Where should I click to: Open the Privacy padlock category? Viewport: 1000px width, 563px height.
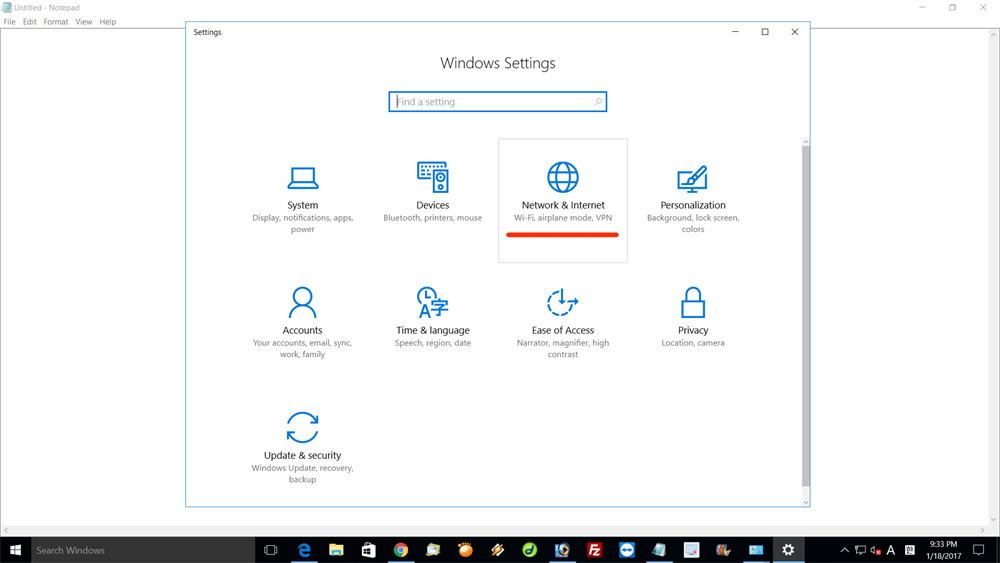coord(693,324)
